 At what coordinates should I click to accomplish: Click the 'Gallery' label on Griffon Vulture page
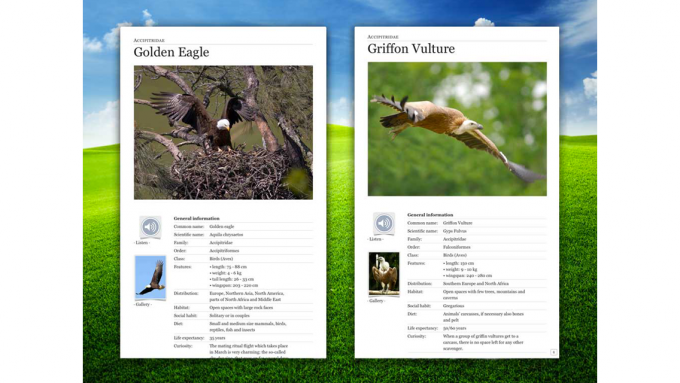tap(376, 301)
